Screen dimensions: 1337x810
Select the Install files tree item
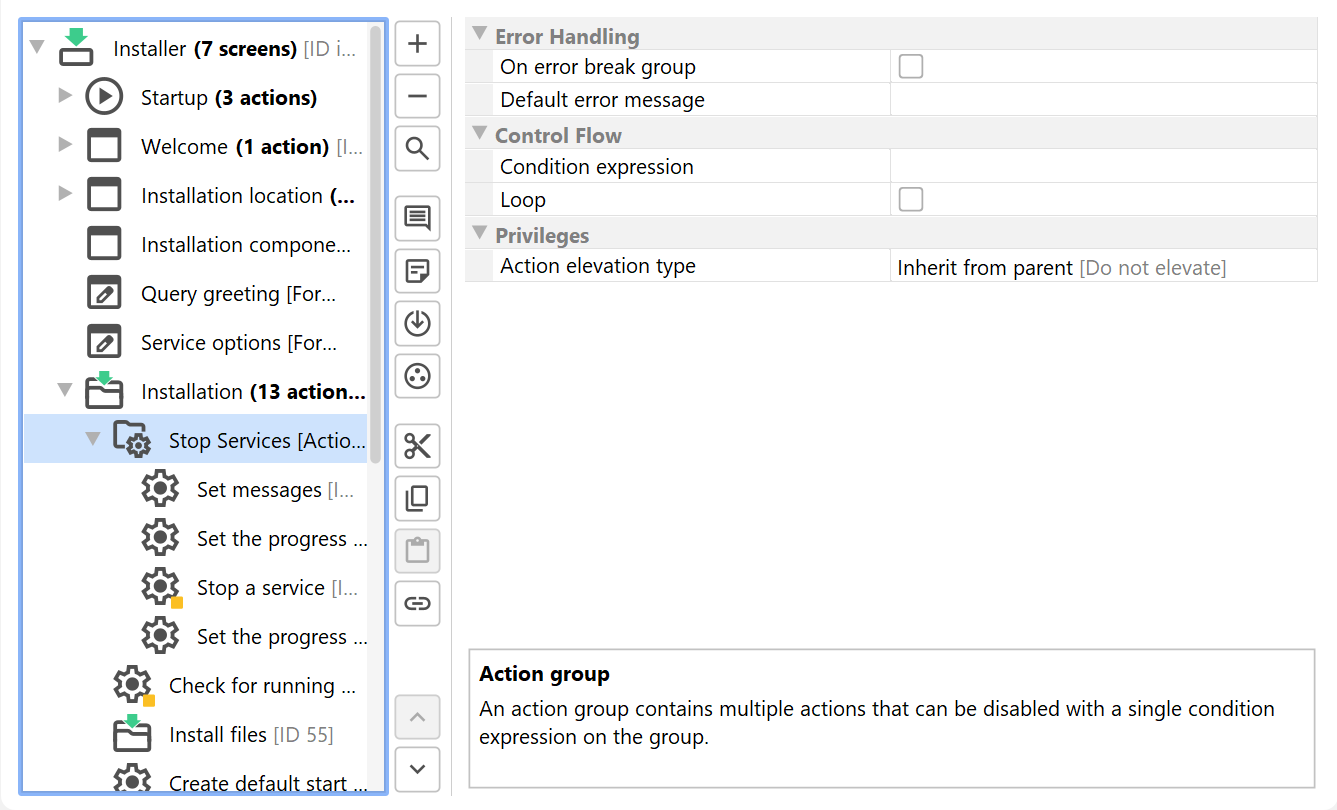[x=218, y=735]
